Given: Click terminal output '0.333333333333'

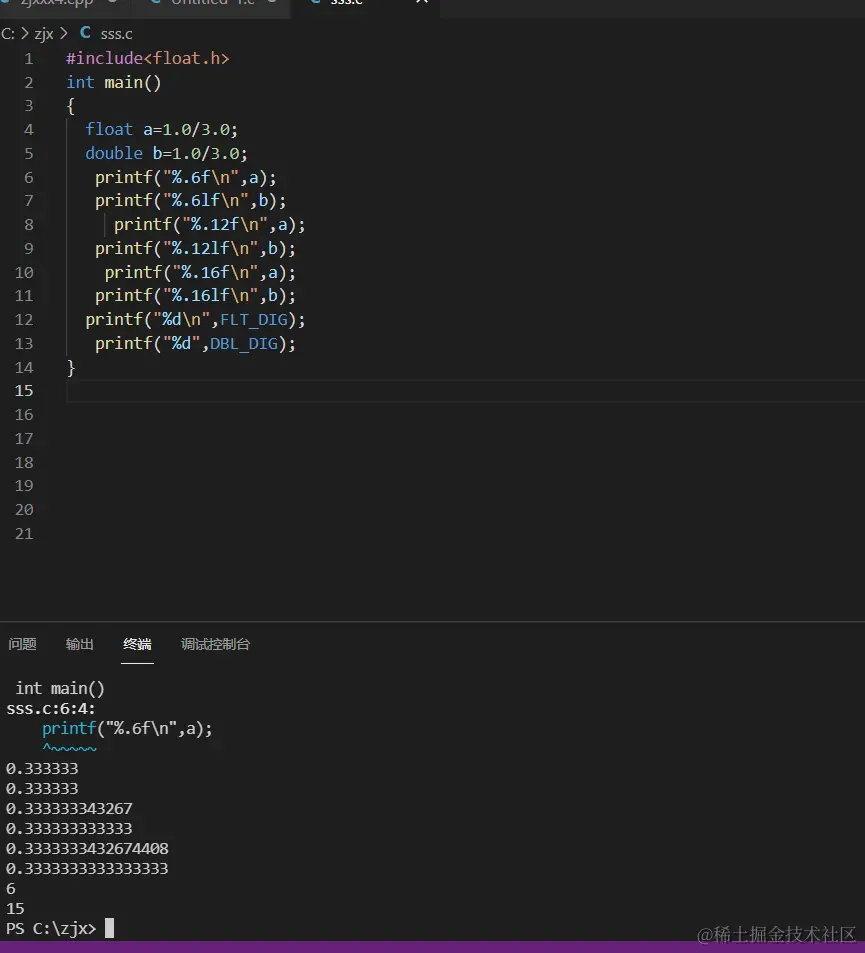Looking at the screenshot, I should 69,829.
